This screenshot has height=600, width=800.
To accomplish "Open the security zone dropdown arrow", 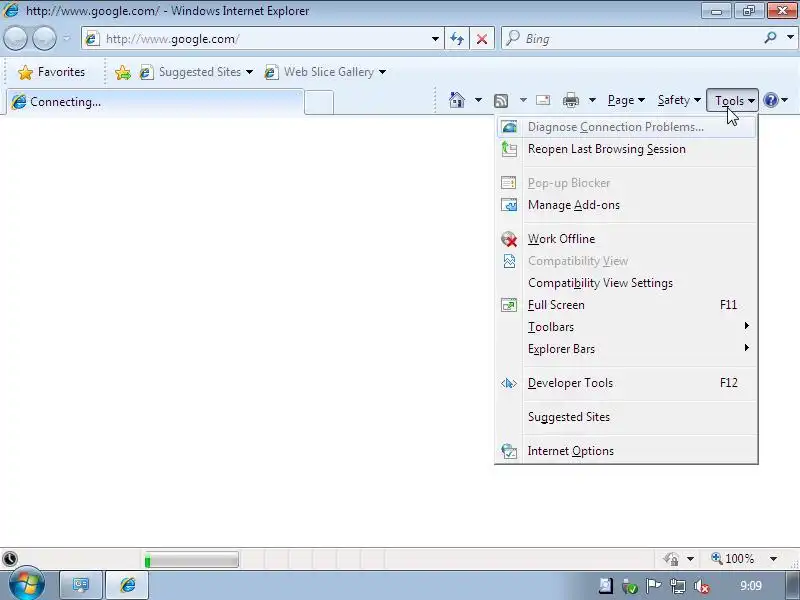I will 690,559.
